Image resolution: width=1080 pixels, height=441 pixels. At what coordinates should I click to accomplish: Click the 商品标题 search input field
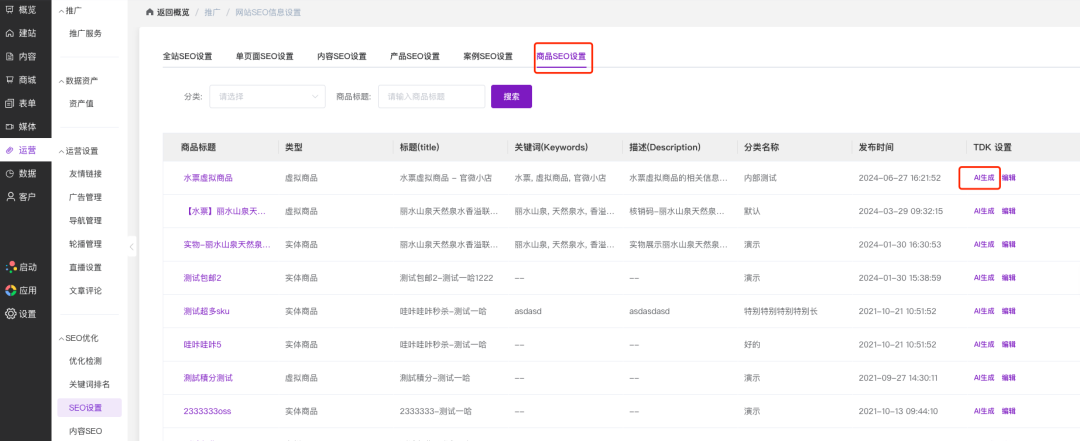(431, 97)
